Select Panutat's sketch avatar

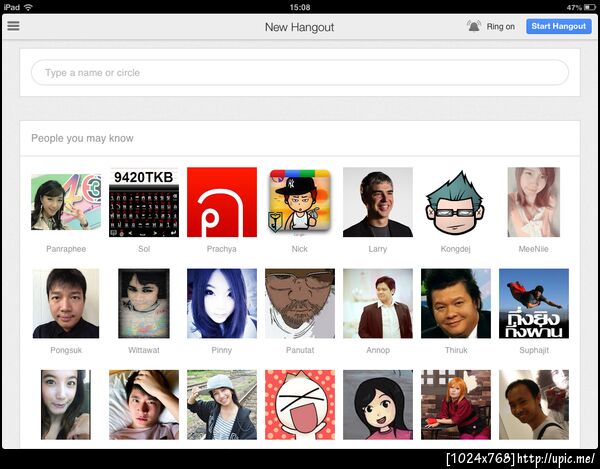click(300, 303)
